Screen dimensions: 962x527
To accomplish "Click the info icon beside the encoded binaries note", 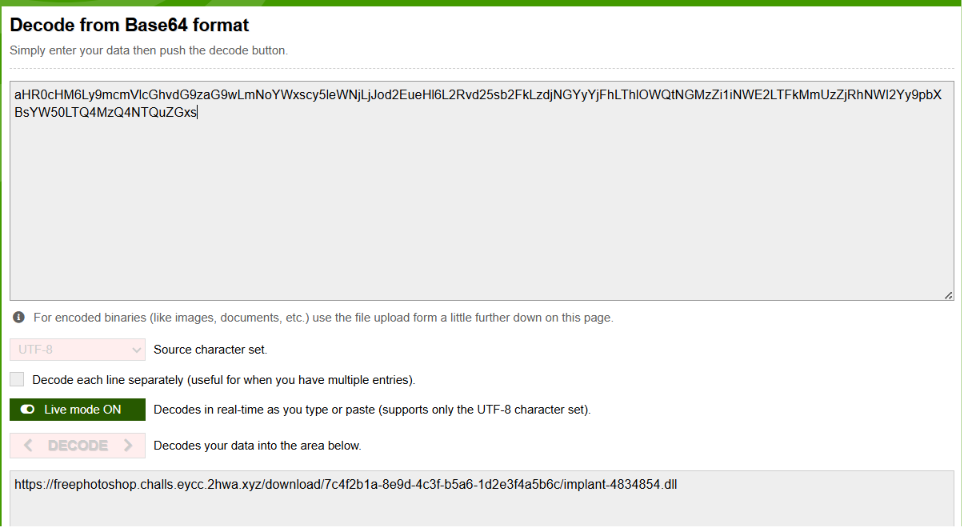I will pos(19,317).
